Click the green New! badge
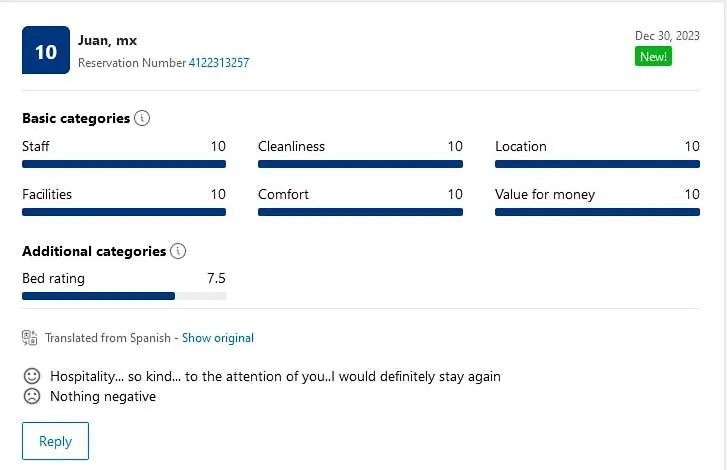 pos(653,57)
